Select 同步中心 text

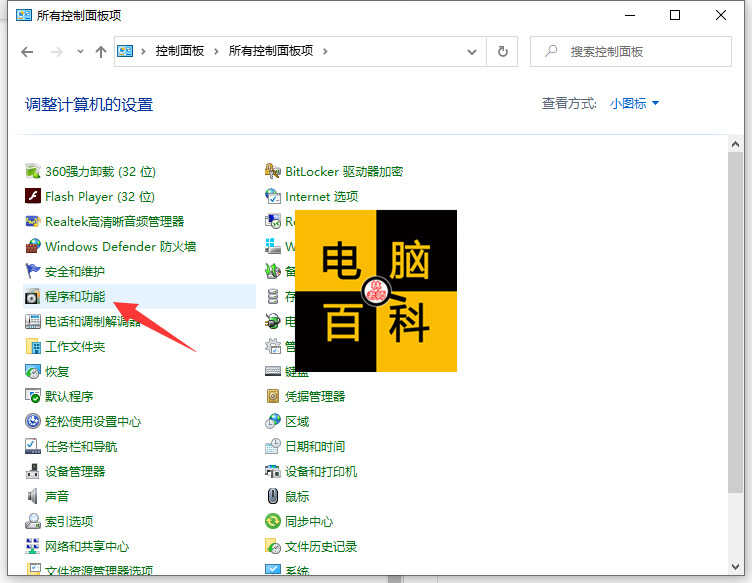pyautogui.click(x=309, y=521)
